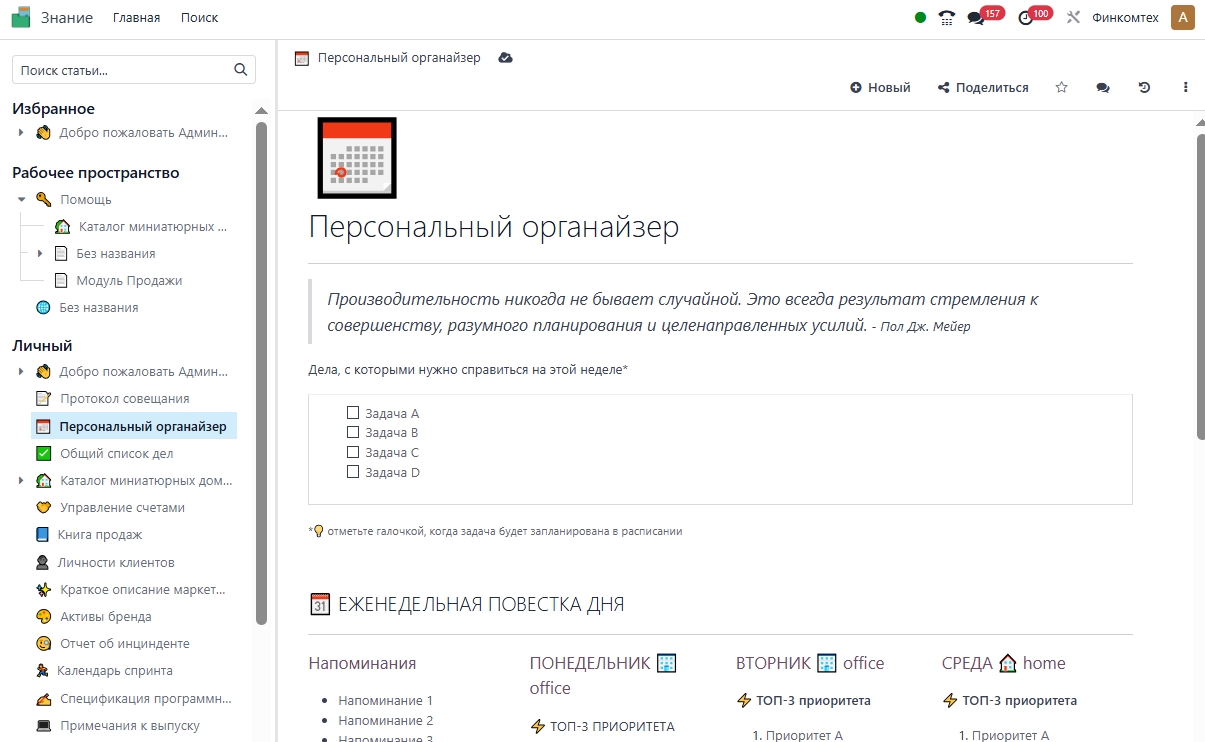Open the activities clock icon with 100 badge
The width and height of the screenshot is (1205, 742).
1025,18
